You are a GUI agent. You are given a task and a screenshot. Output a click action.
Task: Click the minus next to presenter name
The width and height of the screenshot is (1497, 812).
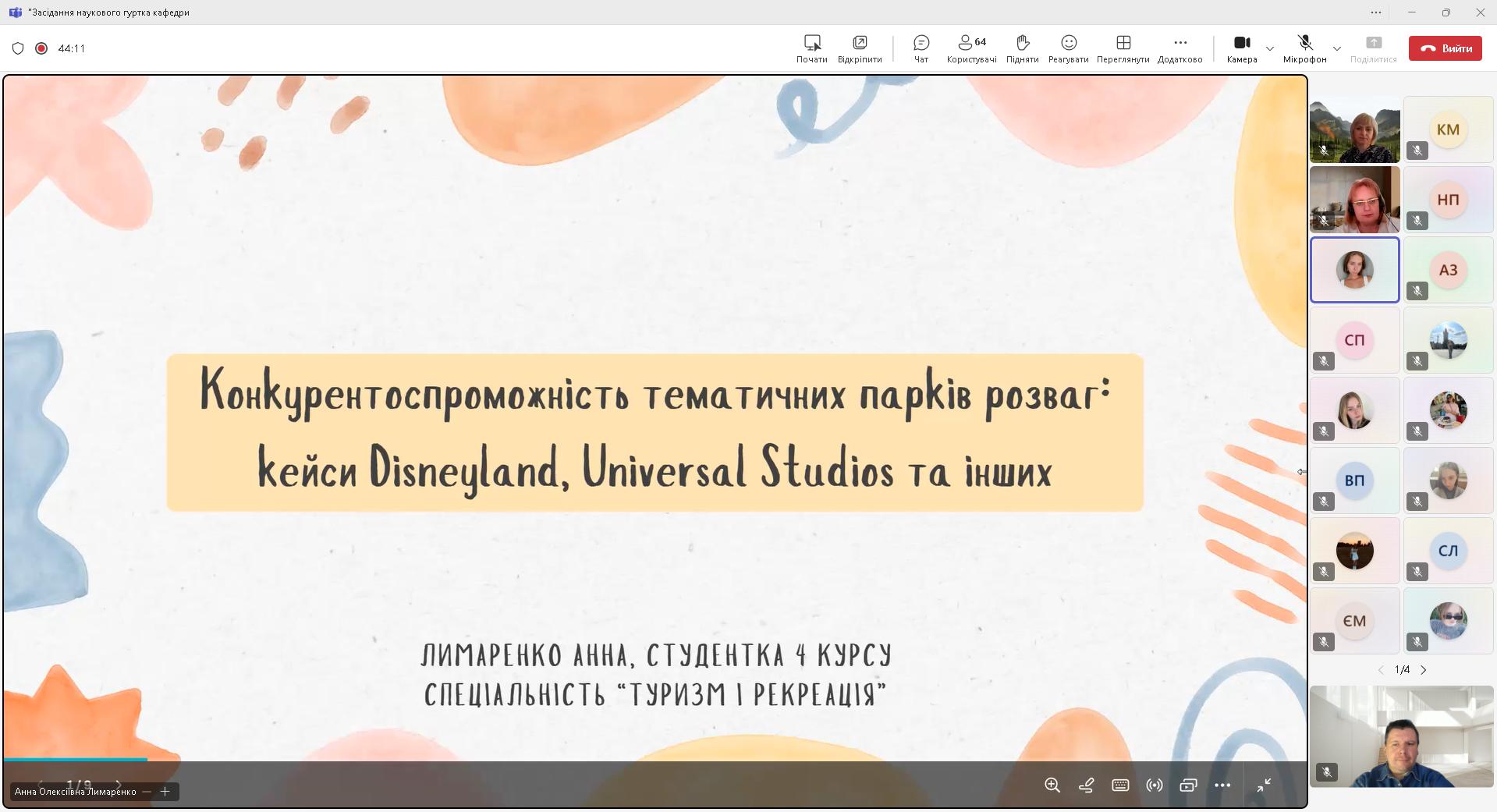147,791
